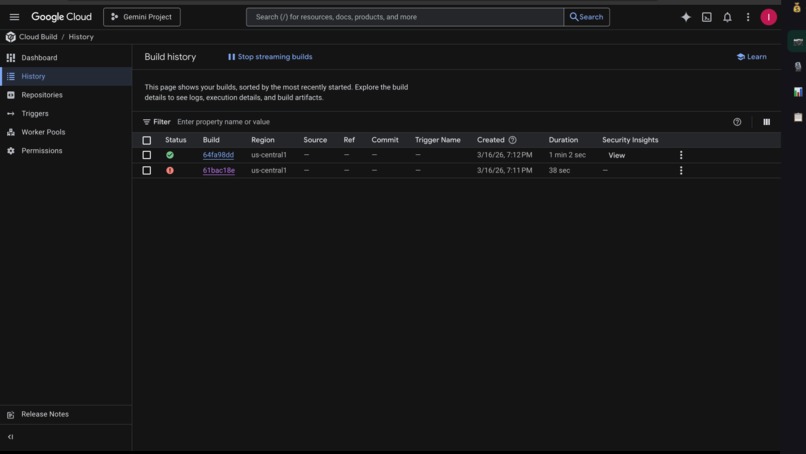Open the main navigation hamburger menu
Image resolution: width=806 pixels, height=454 pixels.
pos(14,17)
